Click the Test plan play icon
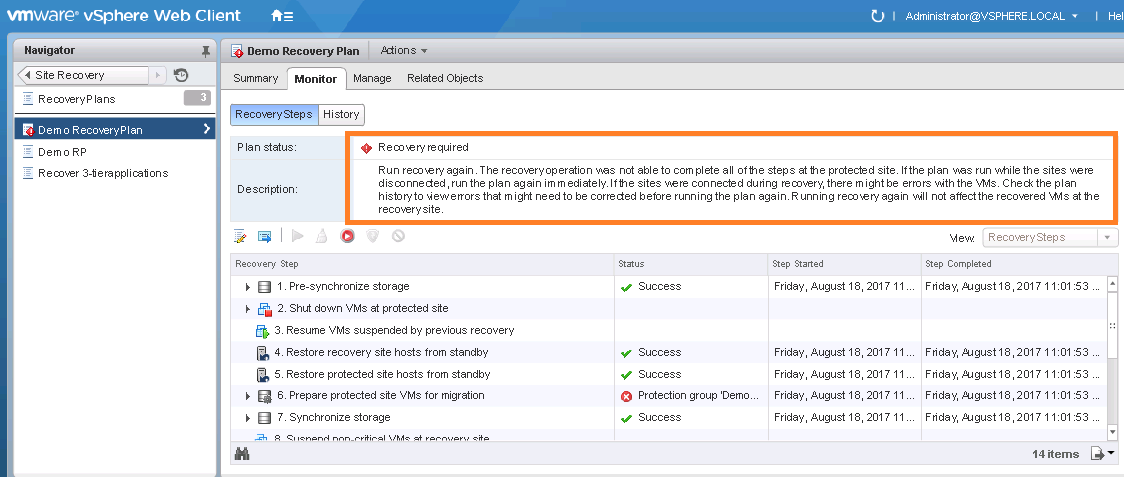1124x477 pixels. coord(298,235)
